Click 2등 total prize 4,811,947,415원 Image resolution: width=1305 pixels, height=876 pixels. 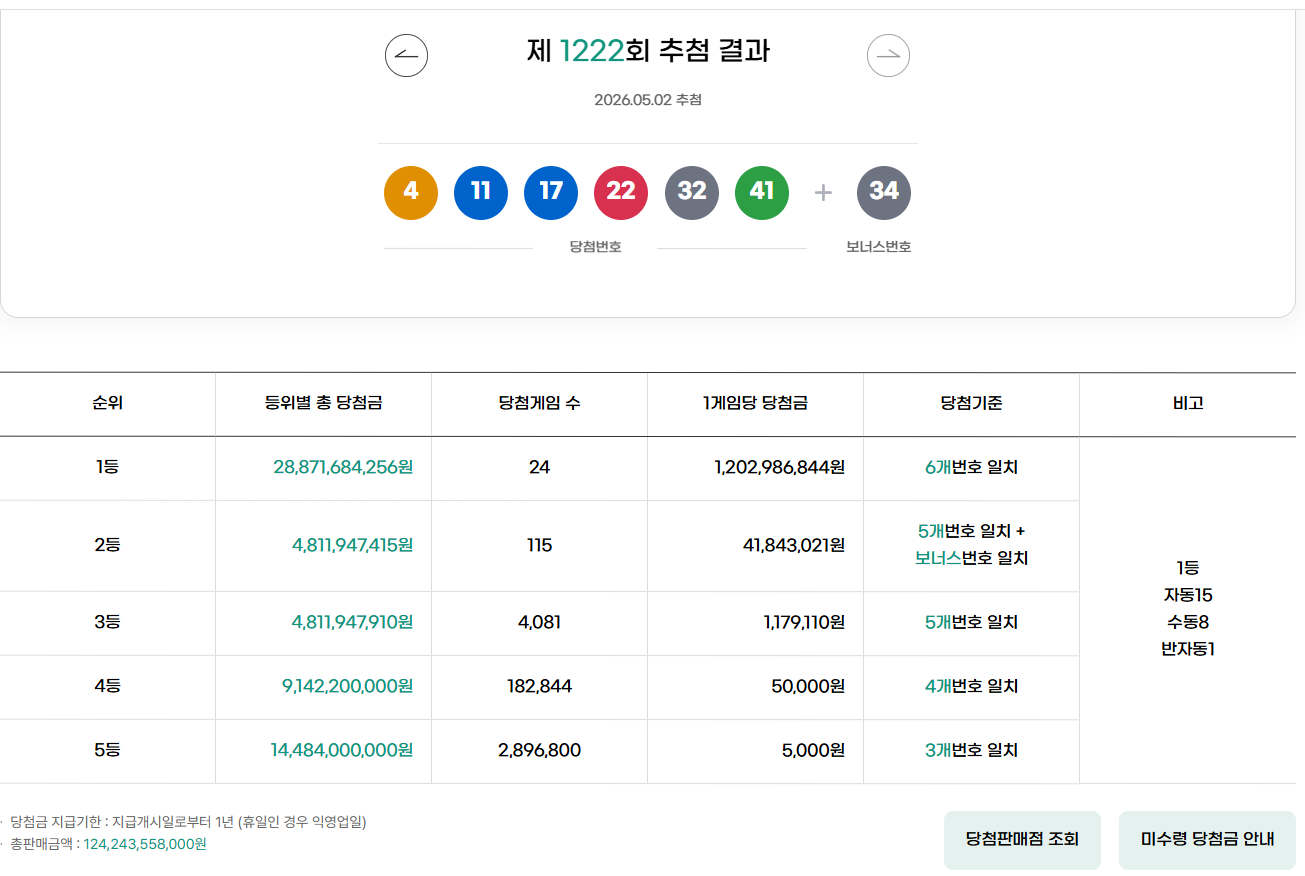pyautogui.click(x=352, y=545)
